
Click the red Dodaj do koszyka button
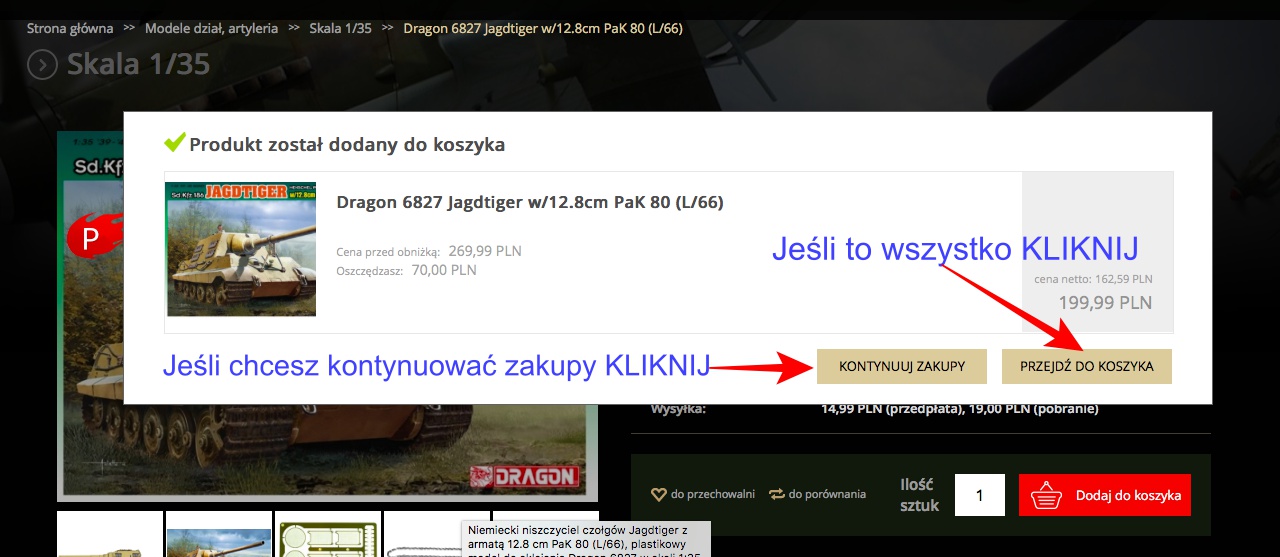click(1104, 495)
